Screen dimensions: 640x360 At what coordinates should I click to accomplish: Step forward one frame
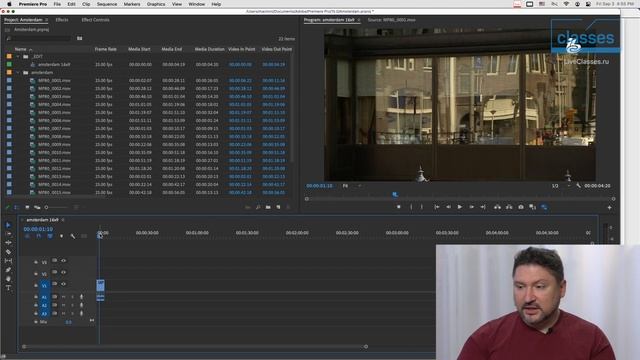click(x=471, y=207)
